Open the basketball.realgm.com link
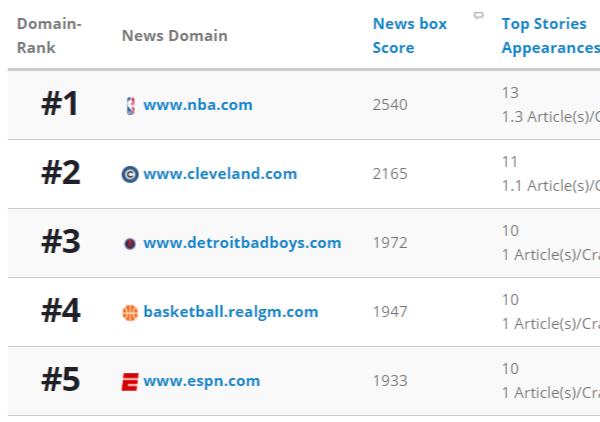 [230, 312]
